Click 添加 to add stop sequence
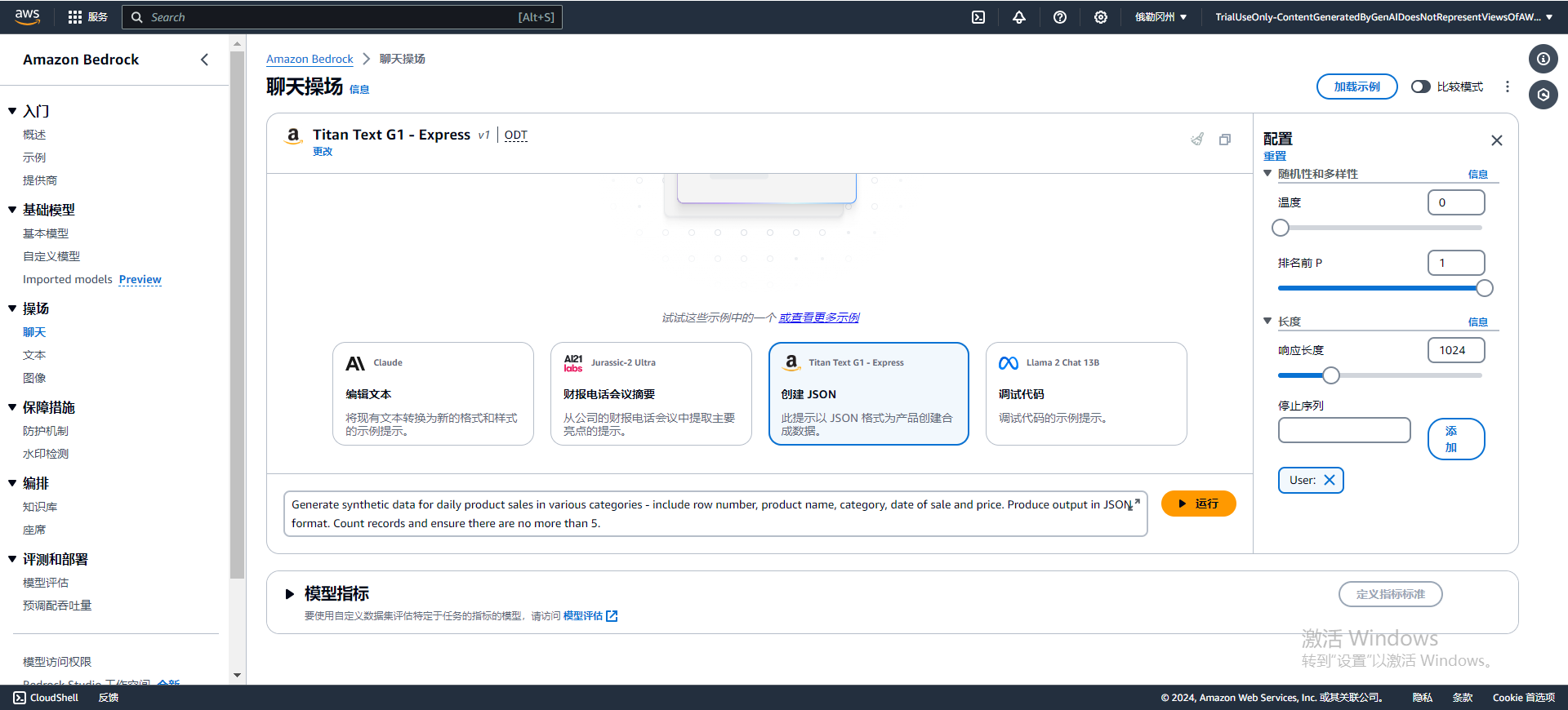This screenshot has height=710, width=1568. [x=1455, y=439]
